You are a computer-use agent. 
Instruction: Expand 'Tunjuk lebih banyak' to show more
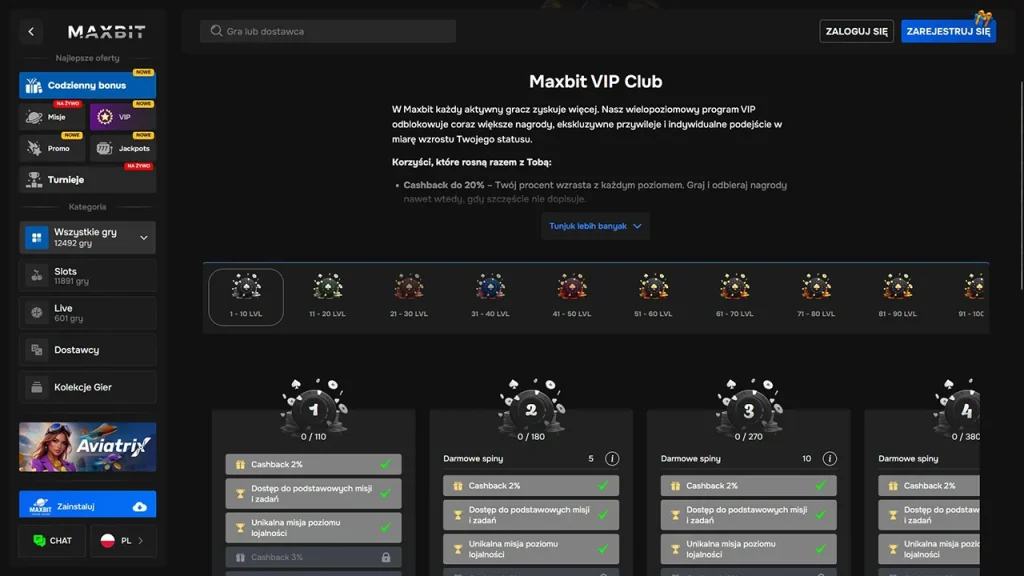pos(595,226)
